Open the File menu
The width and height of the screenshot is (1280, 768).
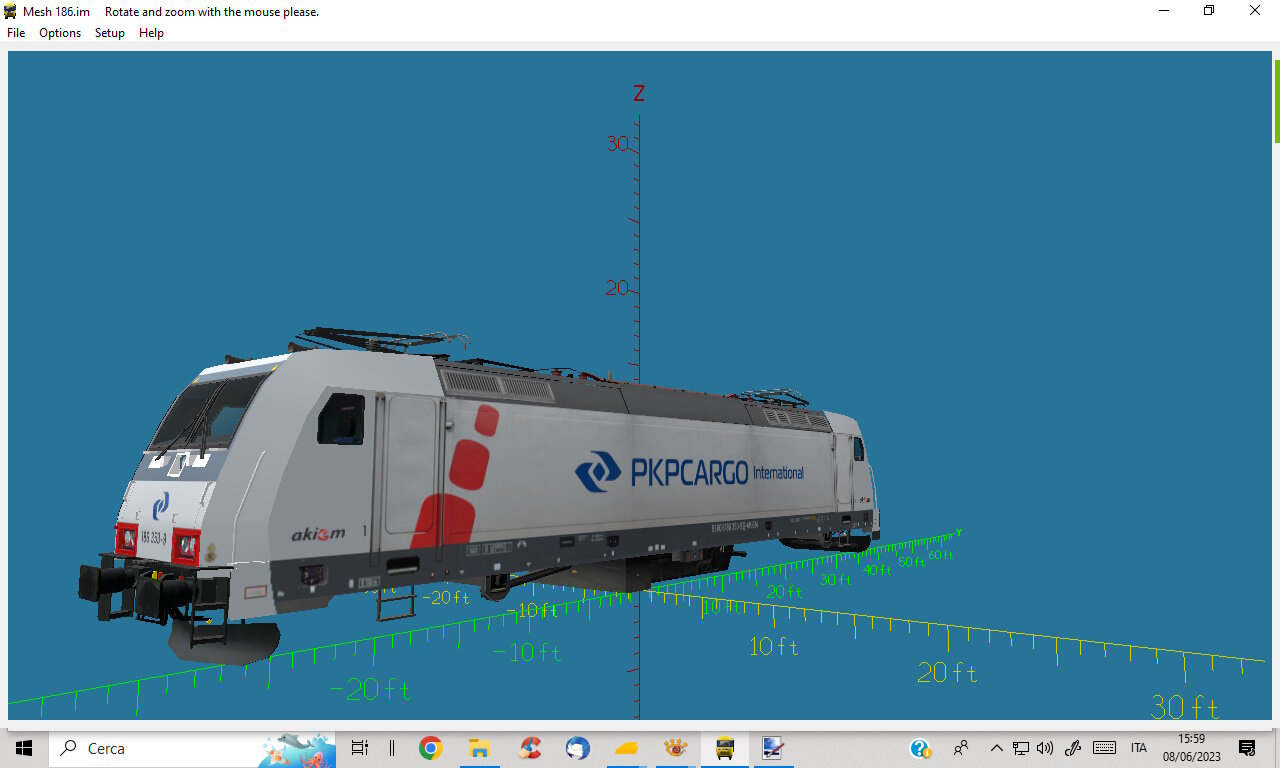[x=16, y=33]
